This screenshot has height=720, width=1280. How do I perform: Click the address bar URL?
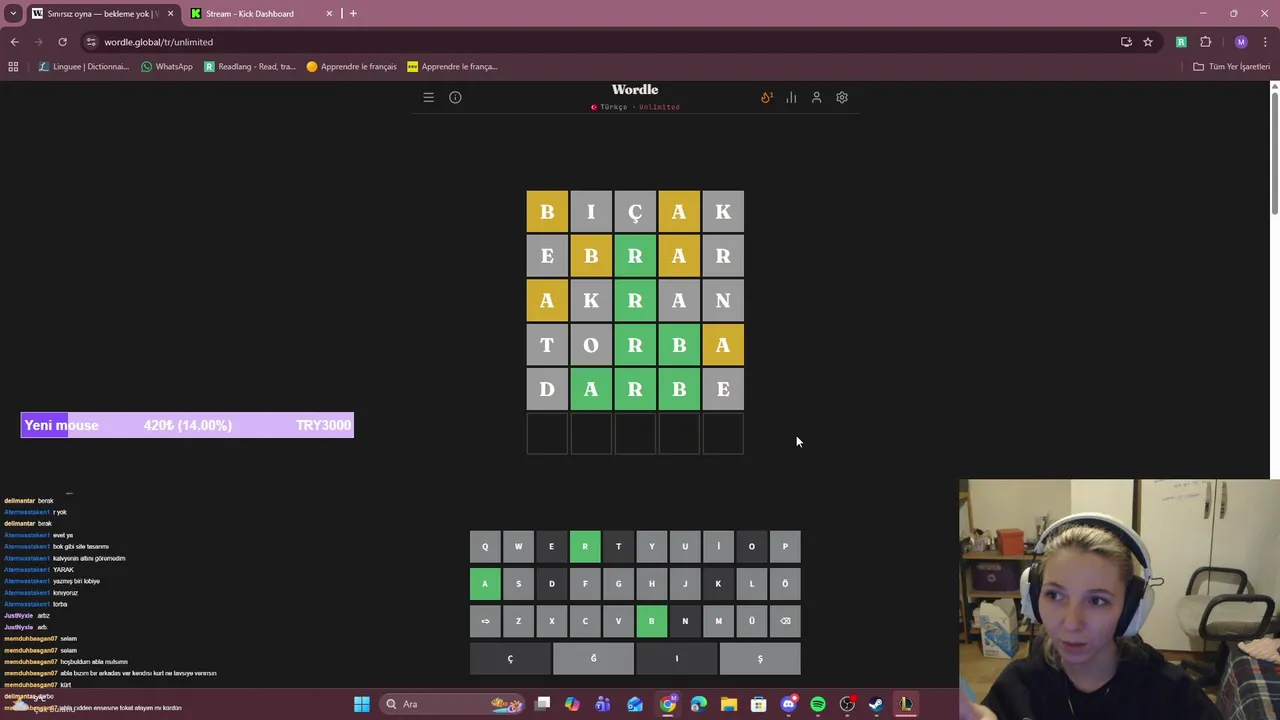point(159,42)
